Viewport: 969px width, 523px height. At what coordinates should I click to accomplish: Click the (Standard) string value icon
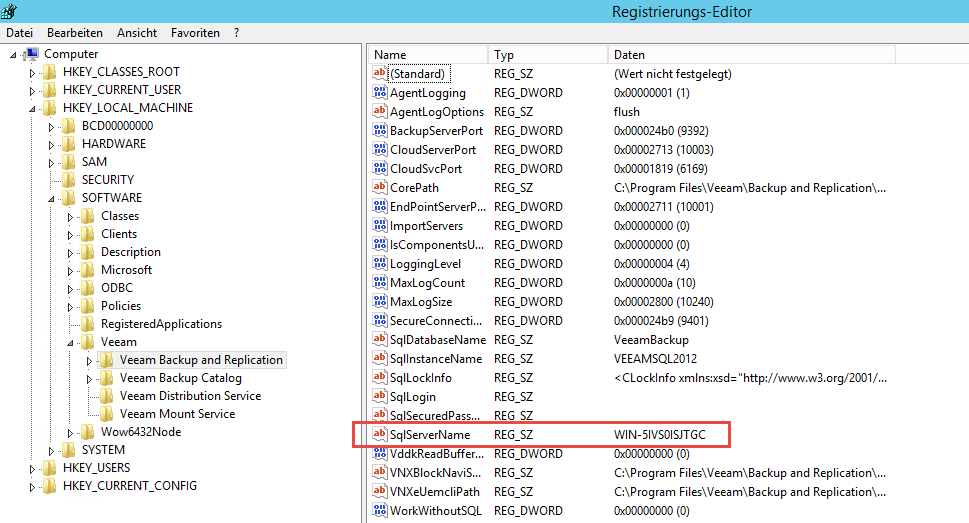click(x=379, y=74)
